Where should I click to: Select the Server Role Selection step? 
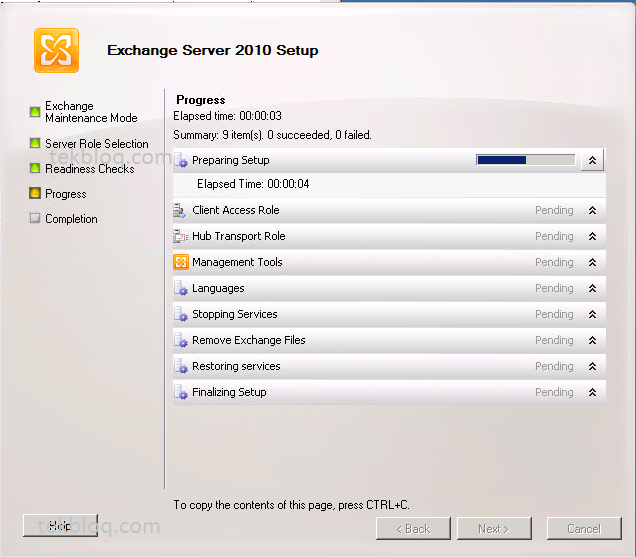coord(97,144)
